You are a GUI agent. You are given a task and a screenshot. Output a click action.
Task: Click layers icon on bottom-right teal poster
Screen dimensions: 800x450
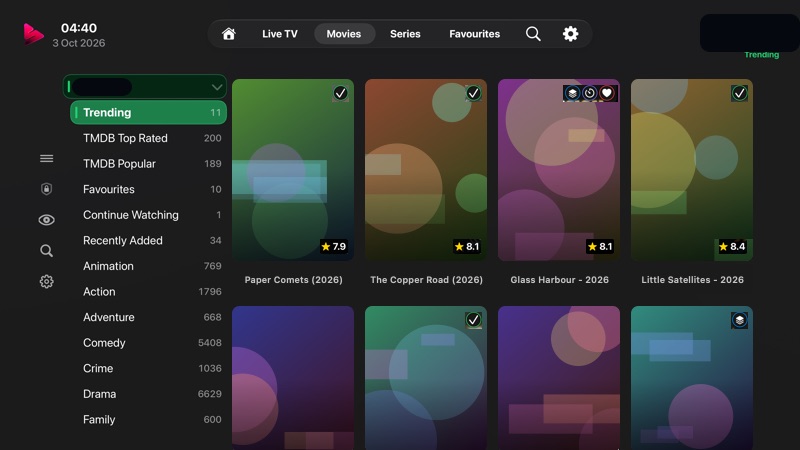[x=739, y=320]
